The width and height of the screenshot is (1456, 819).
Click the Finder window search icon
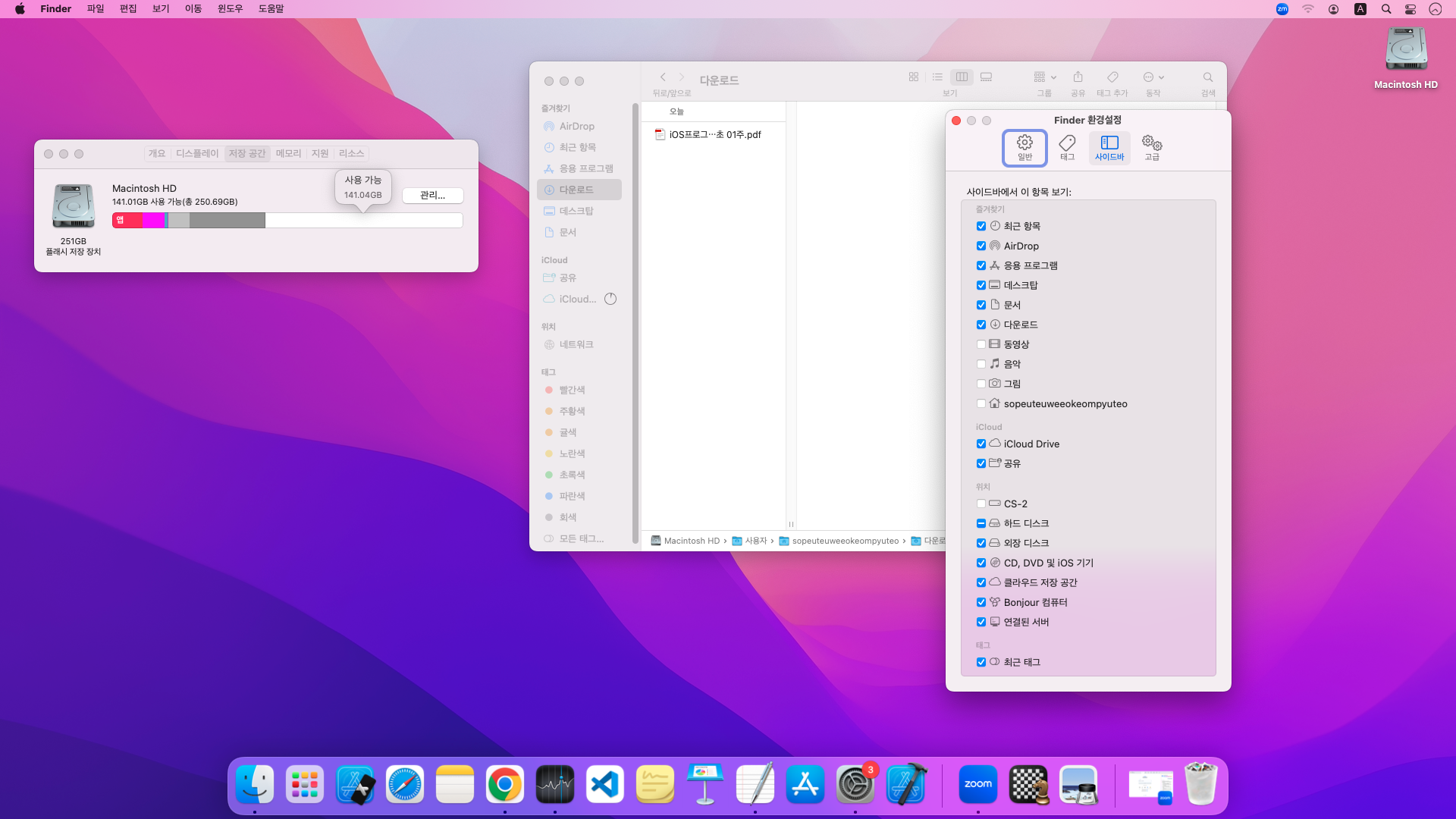click(1207, 77)
